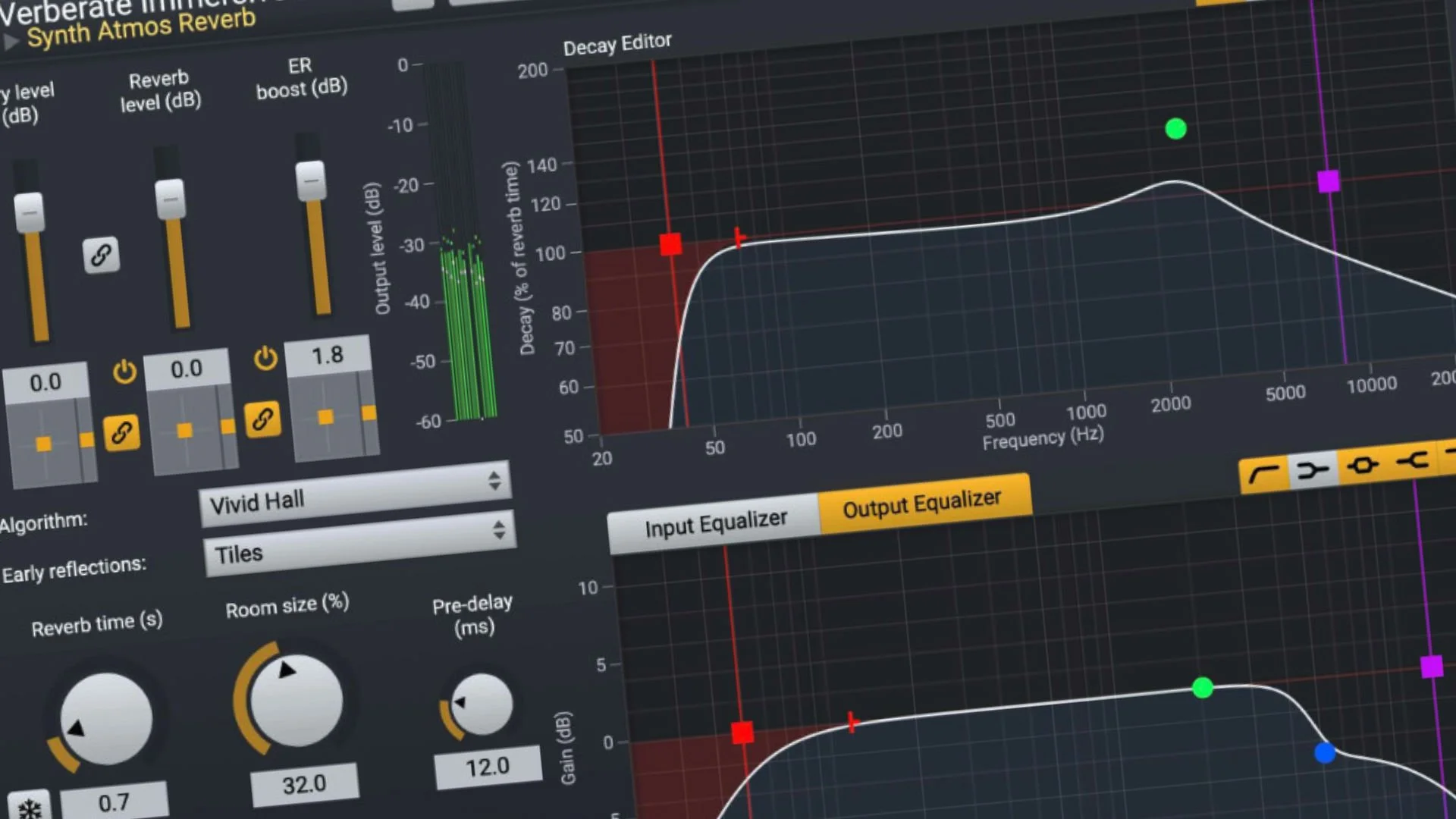Select green node in Decay Editor
Image resolution: width=1456 pixels, height=819 pixels.
[x=1175, y=129]
